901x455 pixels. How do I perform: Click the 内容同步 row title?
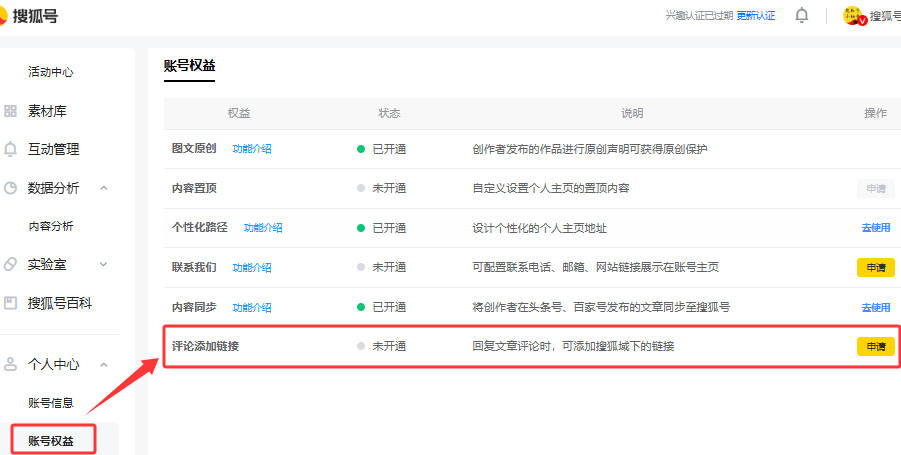point(194,307)
